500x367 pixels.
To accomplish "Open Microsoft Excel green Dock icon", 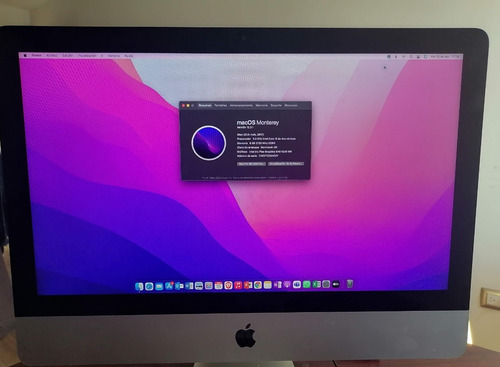I will pos(316,284).
